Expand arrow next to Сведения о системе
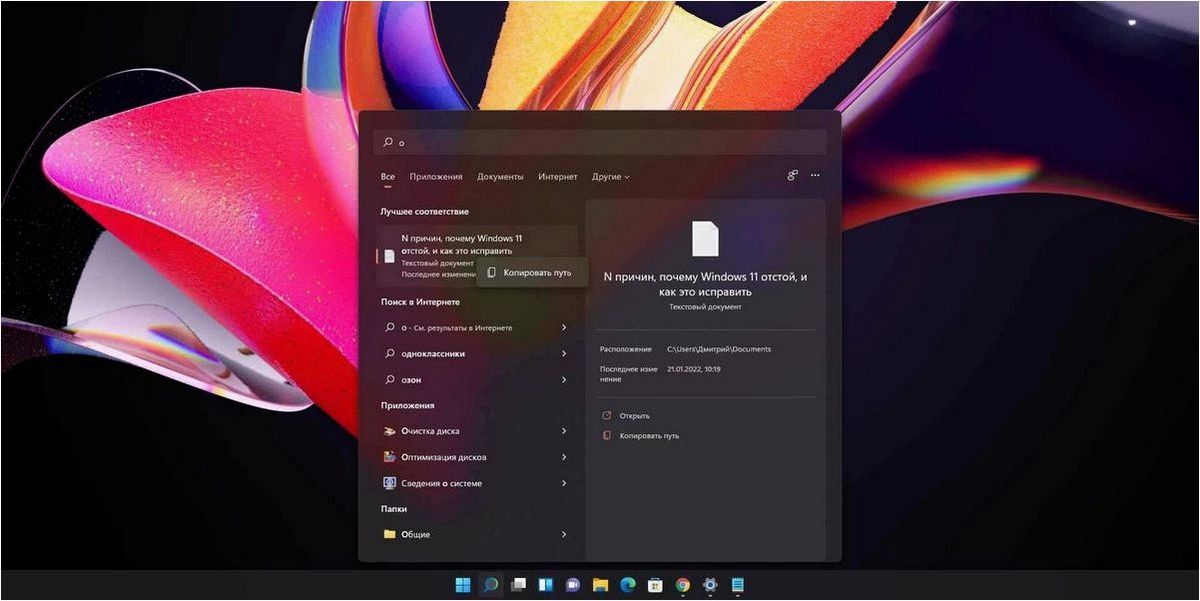 pyautogui.click(x=564, y=483)
